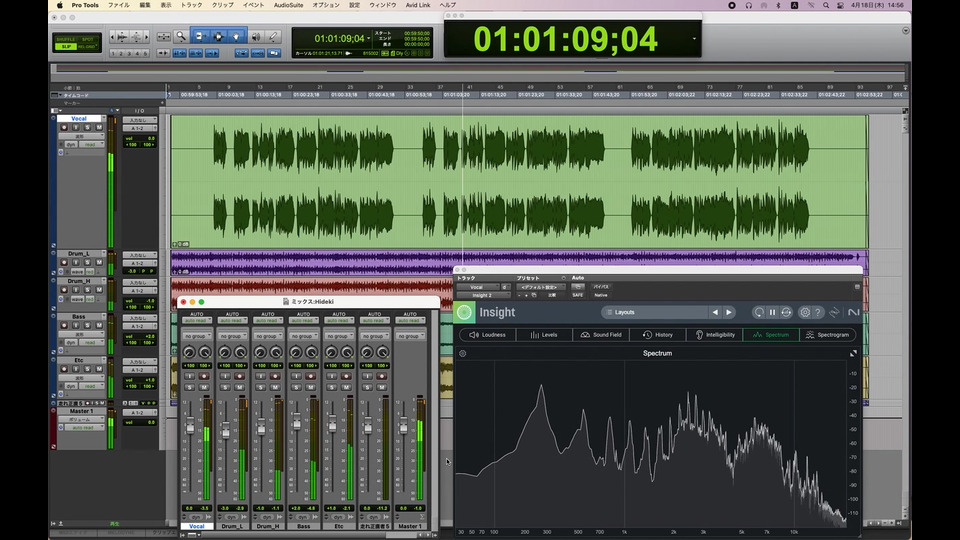Screen dimensions: 960x540
Task: Open Insight settings gear icon
Action: click(x=804, y=312)
